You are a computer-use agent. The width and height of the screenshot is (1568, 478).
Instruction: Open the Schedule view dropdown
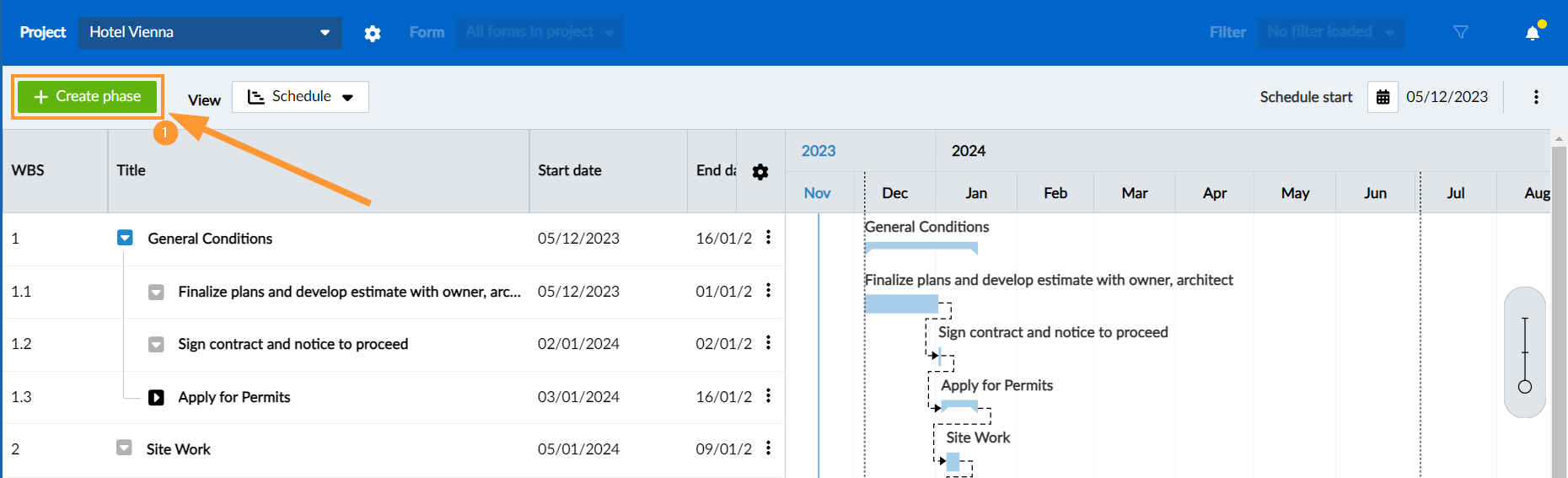(300, 97)
